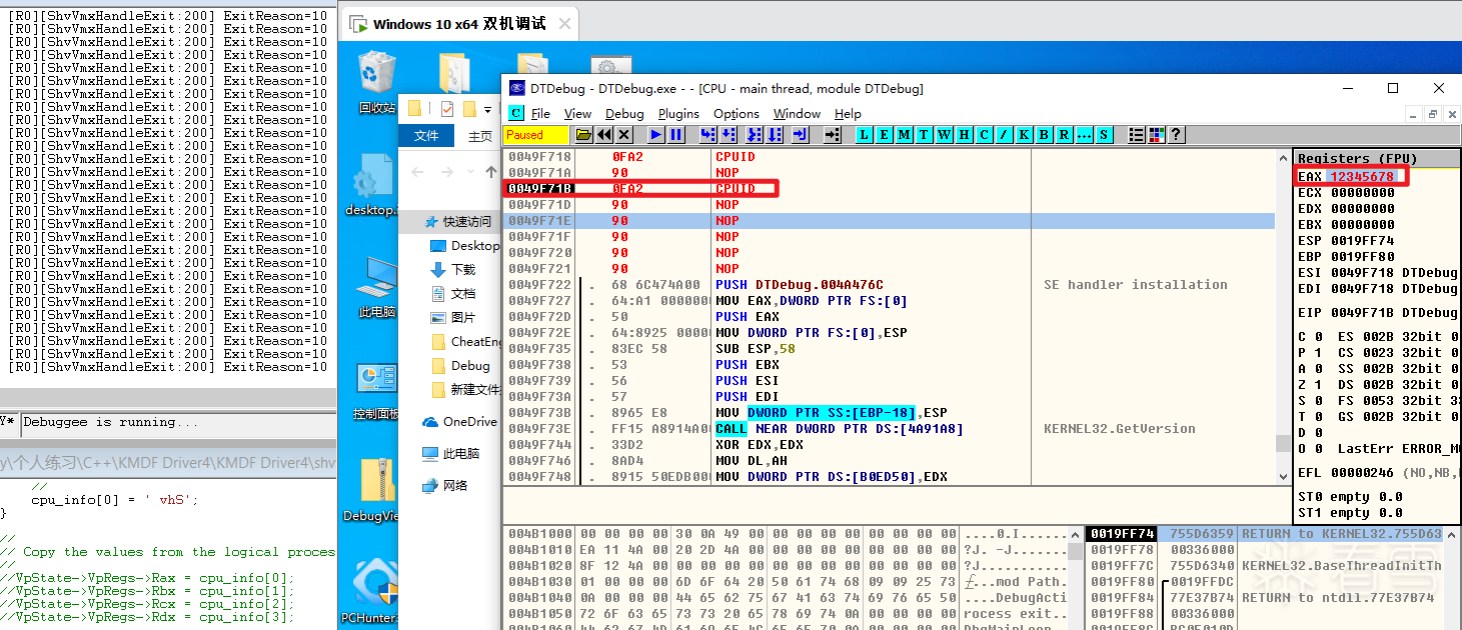Click the CPU window C icon beside File
Screen dimensions: 1462x630
(x=515, y=113)
